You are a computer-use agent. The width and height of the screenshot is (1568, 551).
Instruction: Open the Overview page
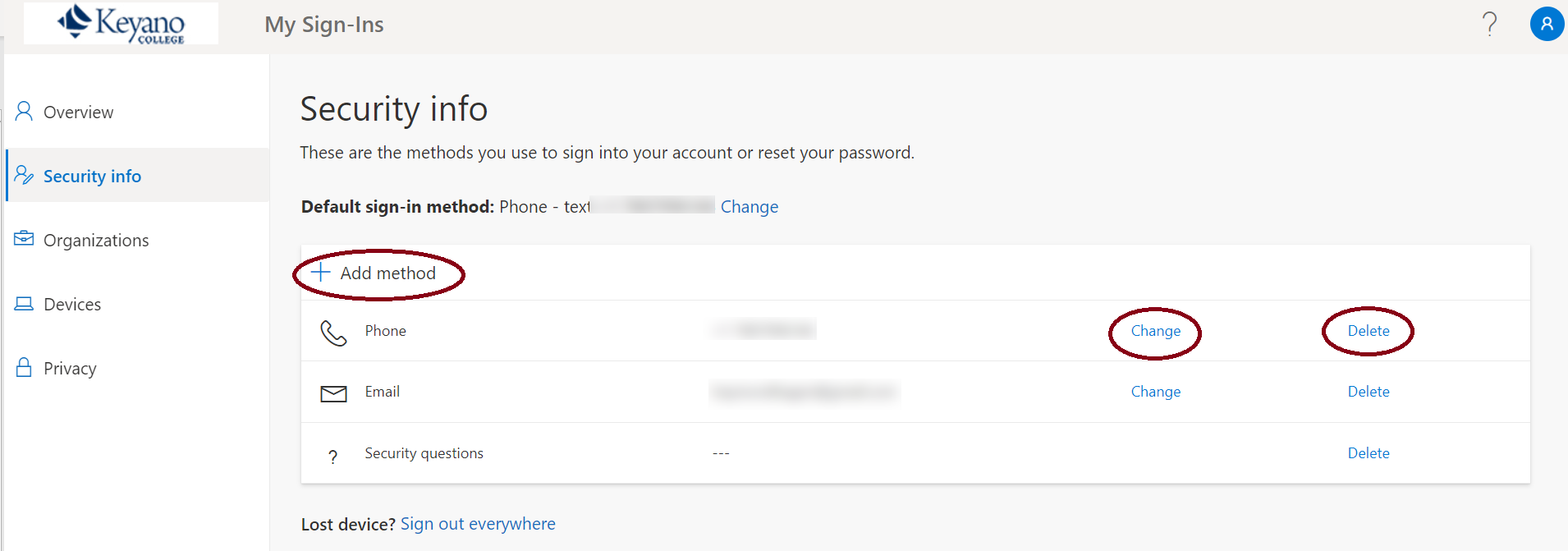pyautogui.click(x=78, y=112)
